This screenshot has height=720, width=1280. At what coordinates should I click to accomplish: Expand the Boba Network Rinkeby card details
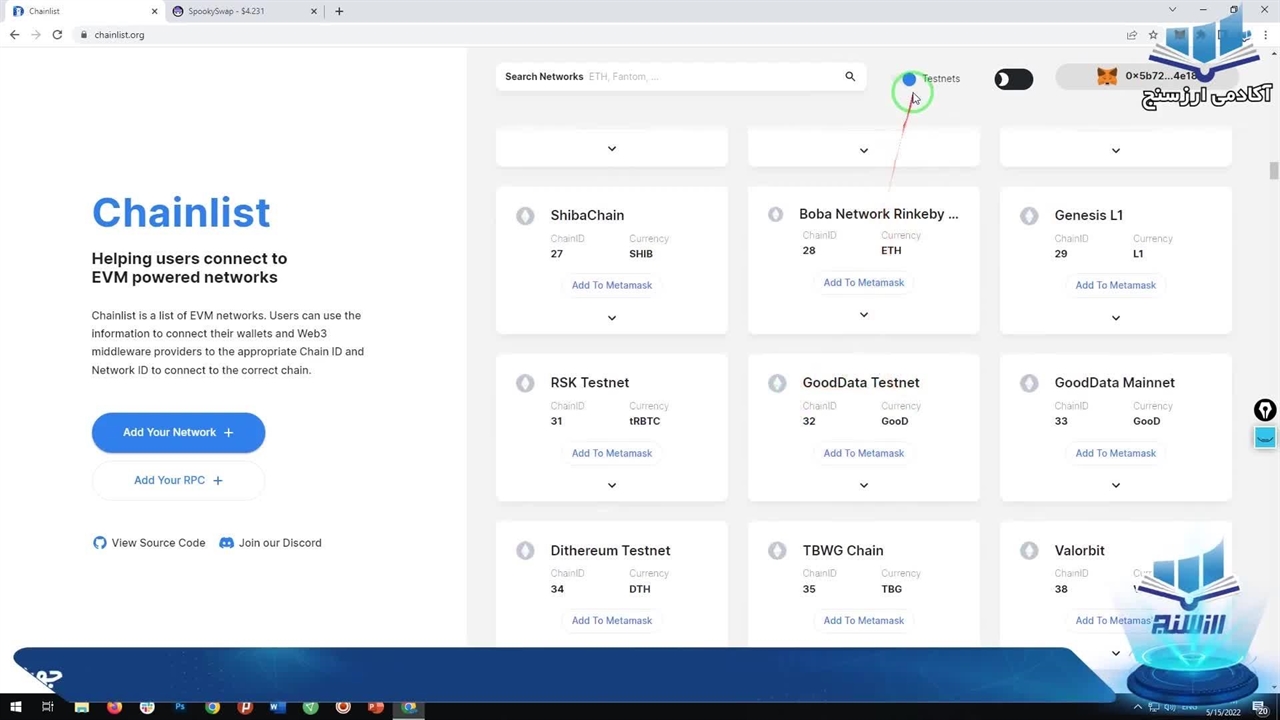pyautogui.click(x=864, y=315)
